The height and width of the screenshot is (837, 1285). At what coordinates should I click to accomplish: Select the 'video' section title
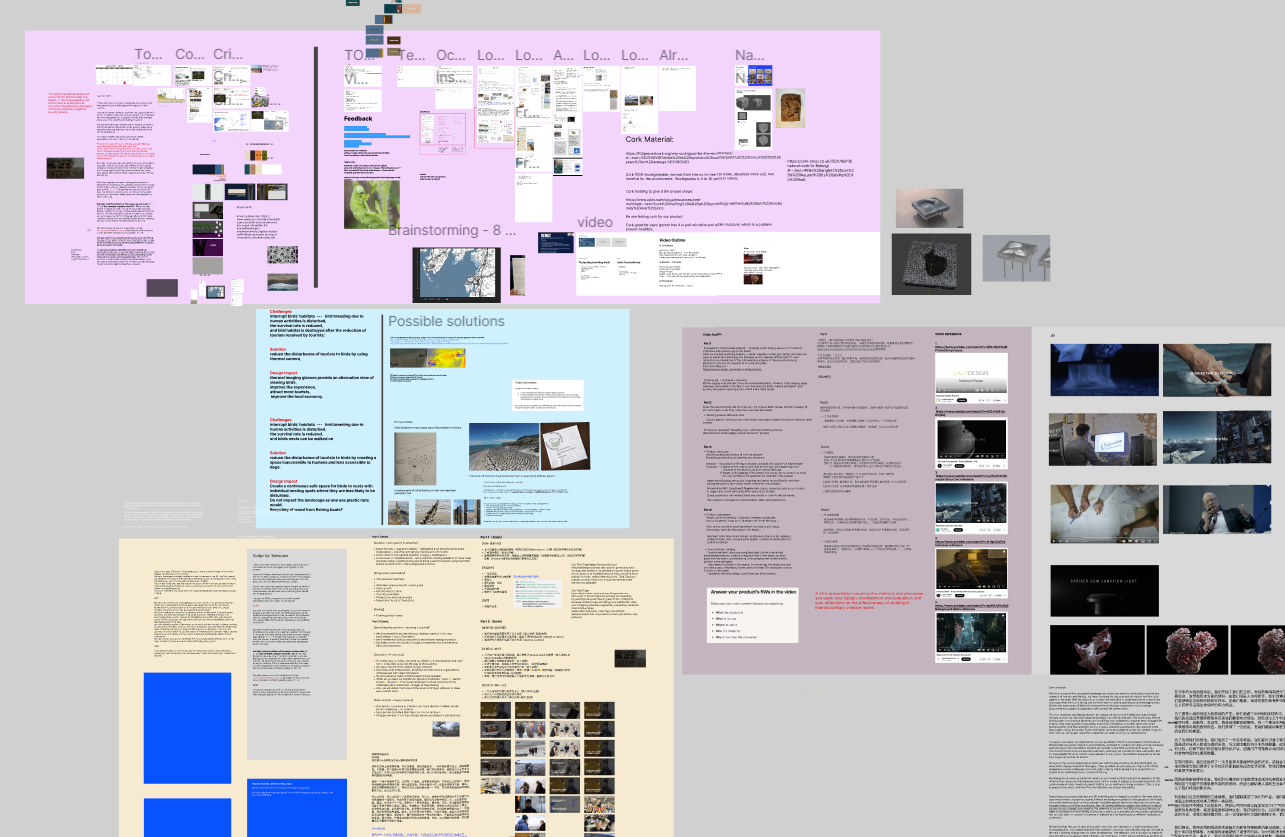[x=595, y=222]
